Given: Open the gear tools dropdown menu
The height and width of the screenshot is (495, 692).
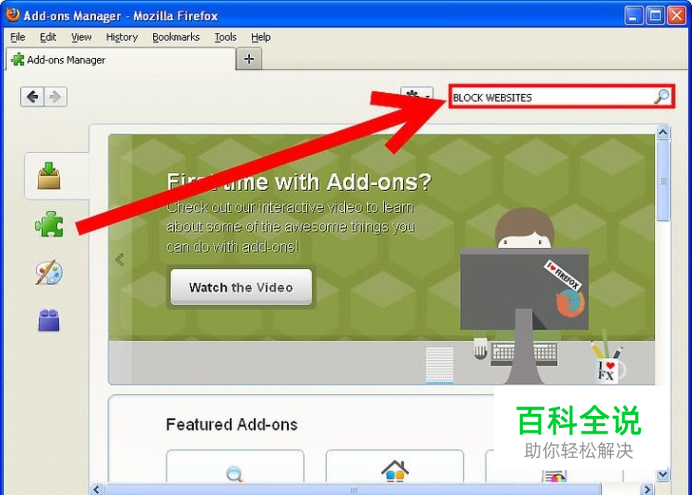Looking at the screenshot, I should (x=416, y=95).
